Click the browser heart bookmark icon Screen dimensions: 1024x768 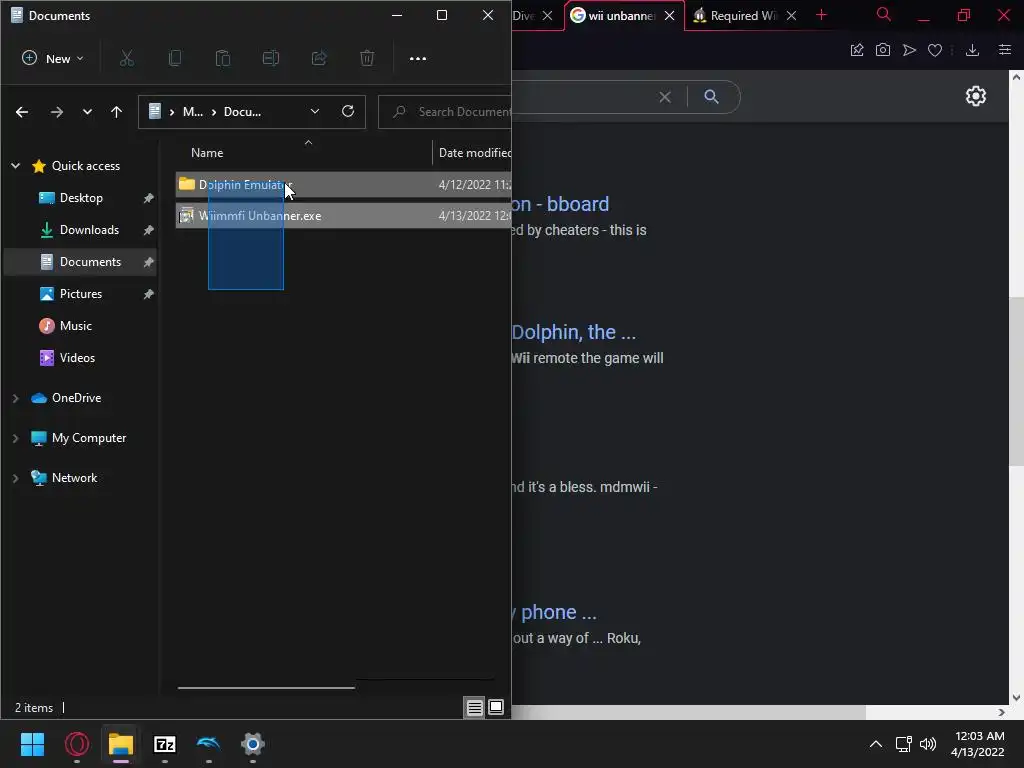pos(935,50)
